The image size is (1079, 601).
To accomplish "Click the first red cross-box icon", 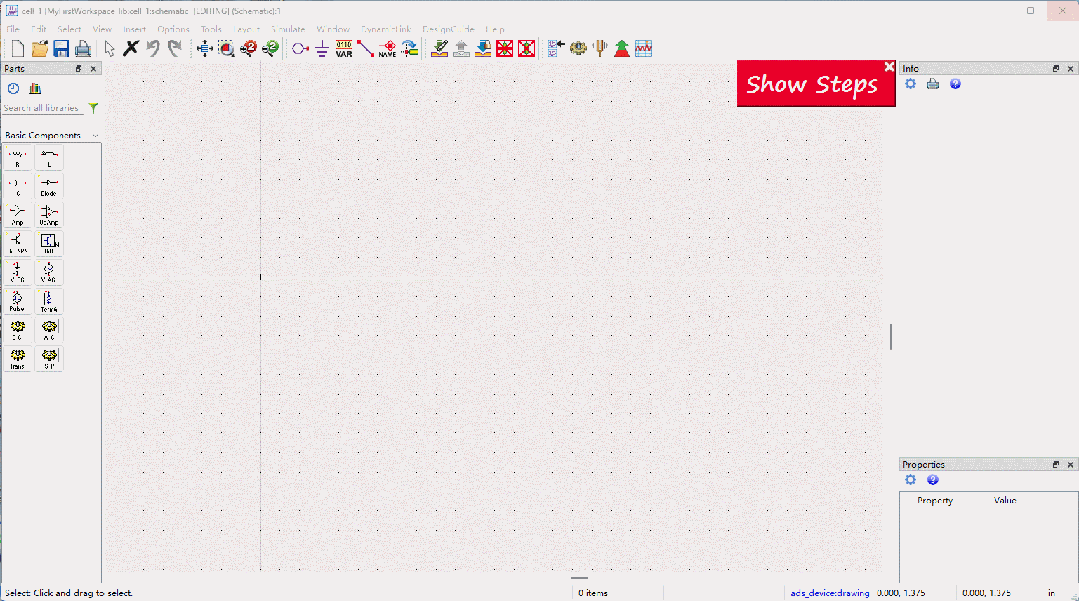I will (504, 48).
